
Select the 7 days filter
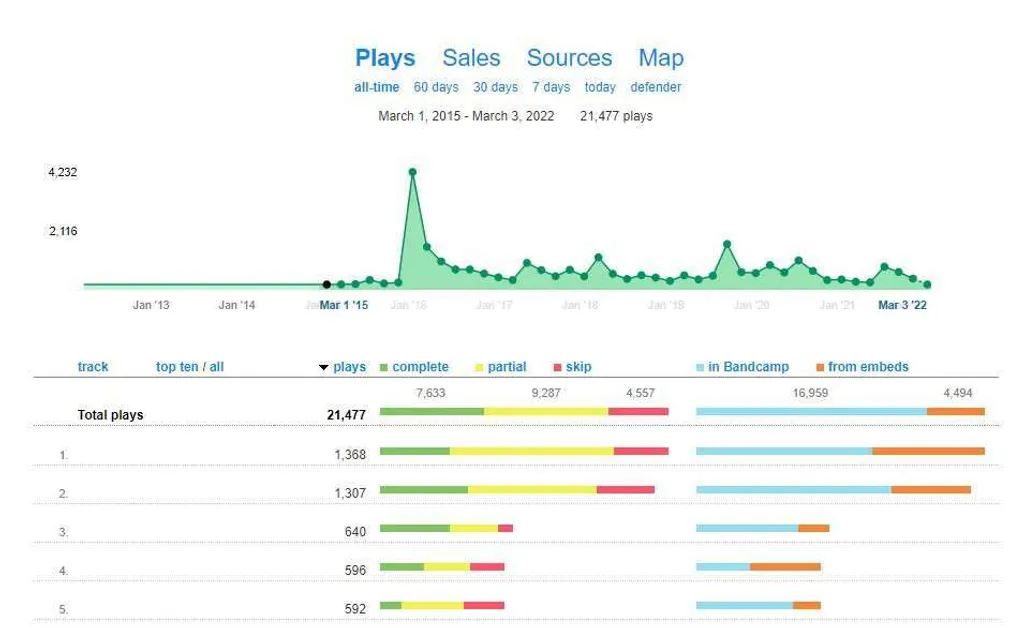551,87
